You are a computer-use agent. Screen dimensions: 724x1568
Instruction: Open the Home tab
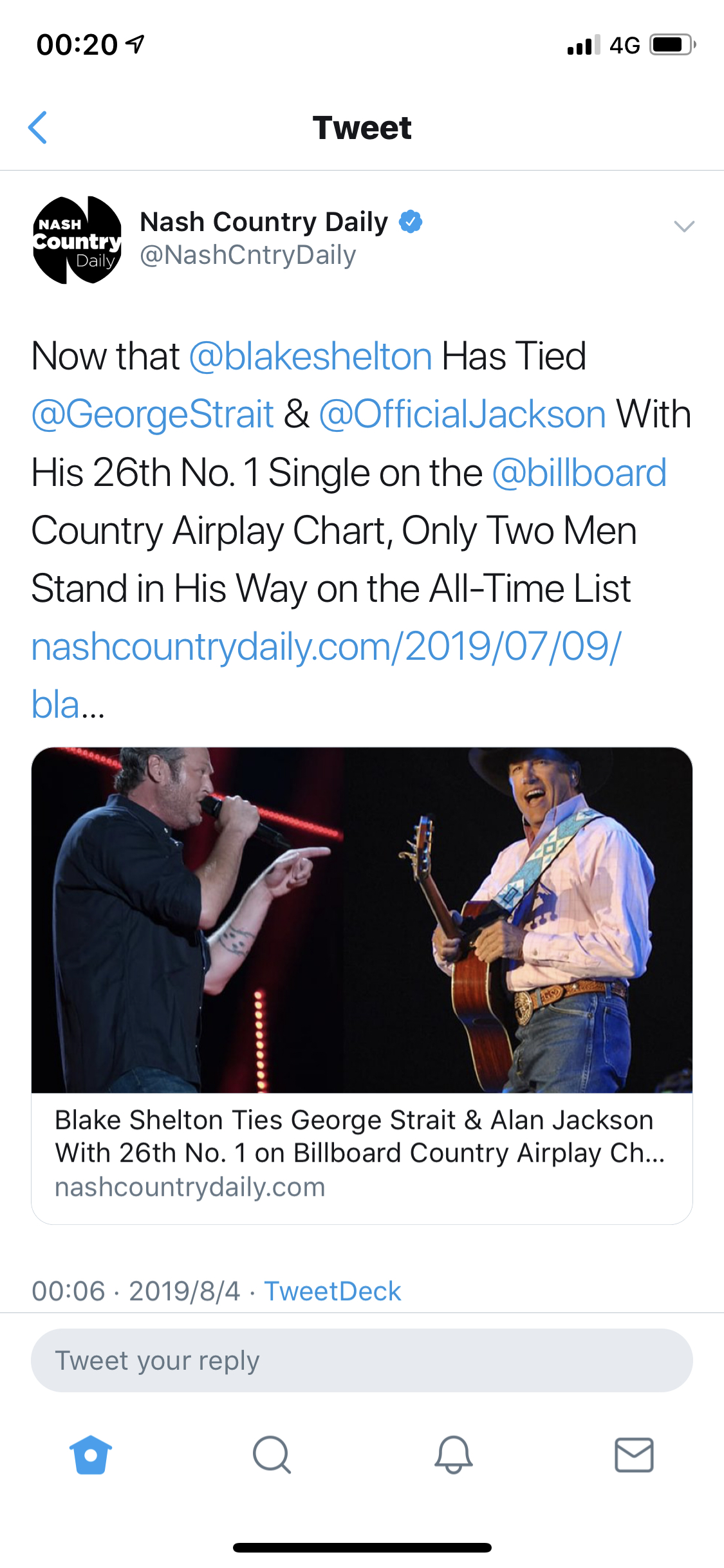pyautogui.click(x=91, y=1455)
